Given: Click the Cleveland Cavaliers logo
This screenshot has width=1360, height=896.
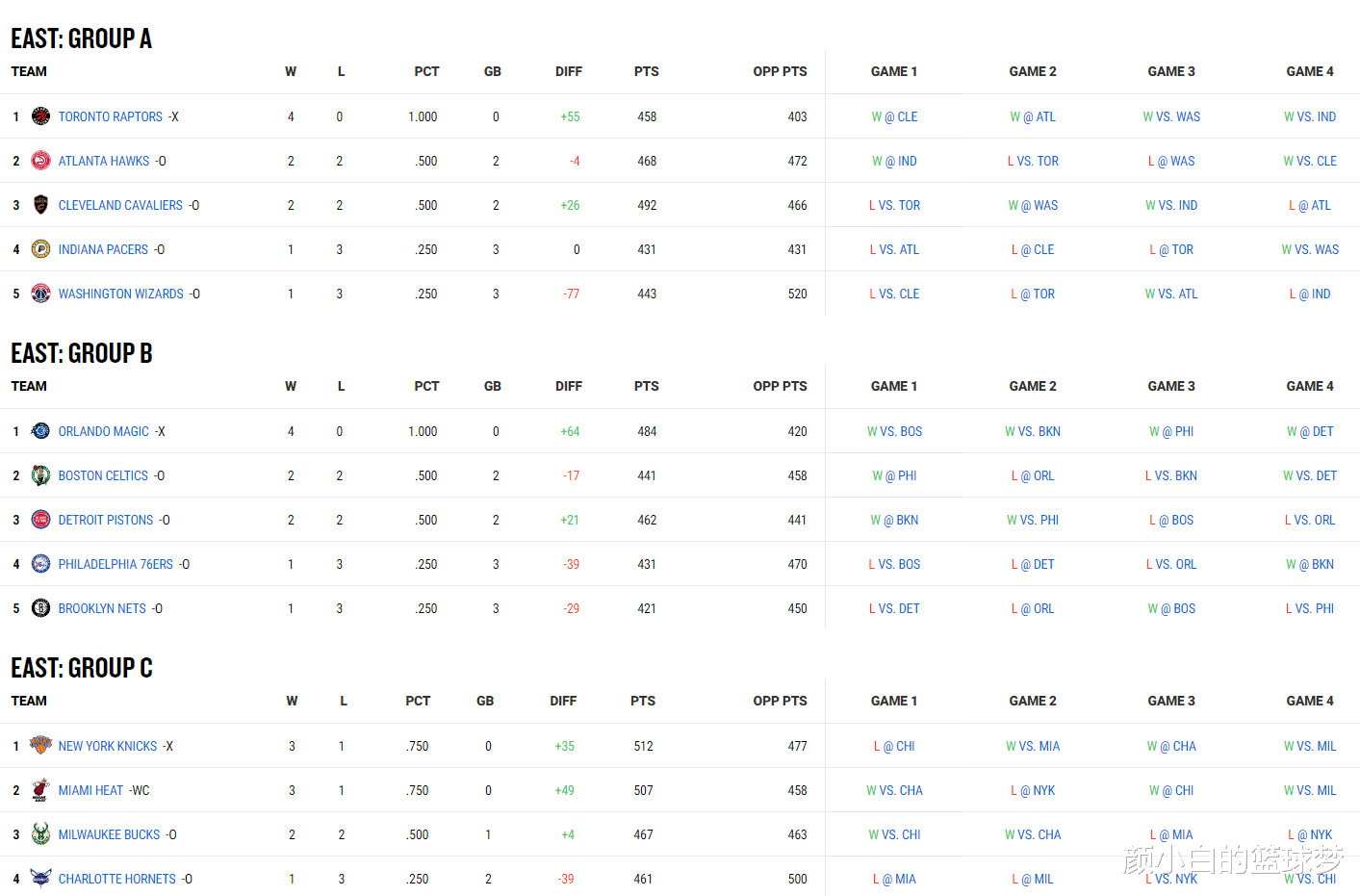Looking at the screenshot, I should tap(40, 205).
